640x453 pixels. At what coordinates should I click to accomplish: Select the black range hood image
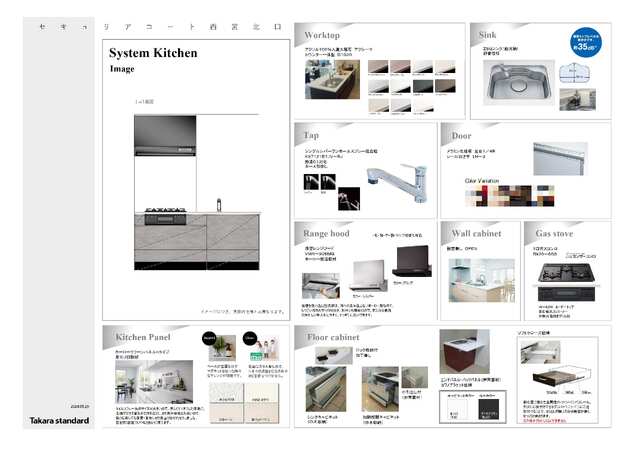tap(410, 262)
